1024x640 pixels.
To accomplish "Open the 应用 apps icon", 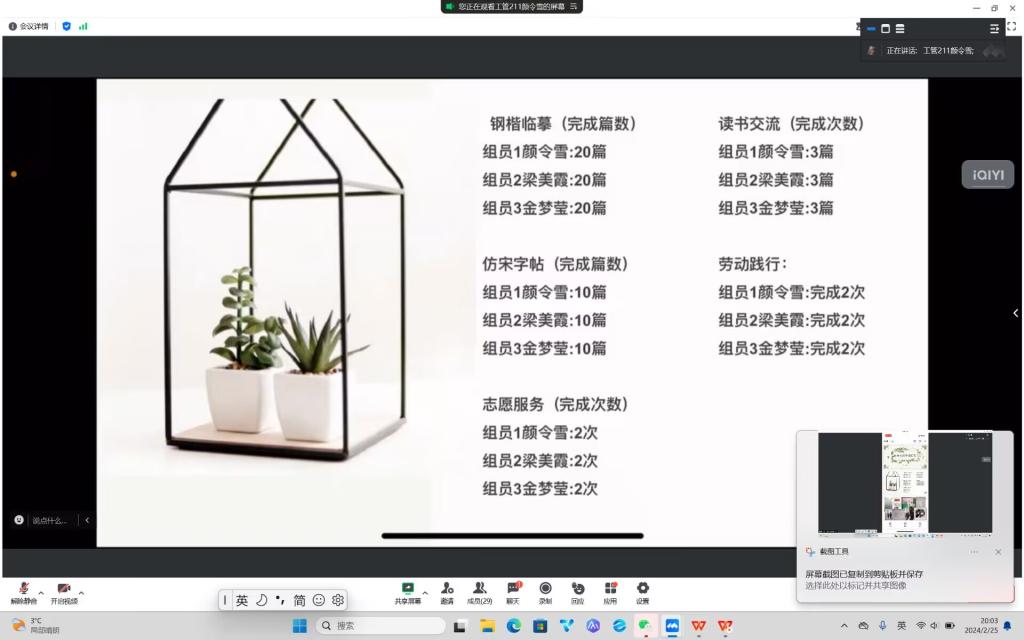I will click(x=610, y=590).
